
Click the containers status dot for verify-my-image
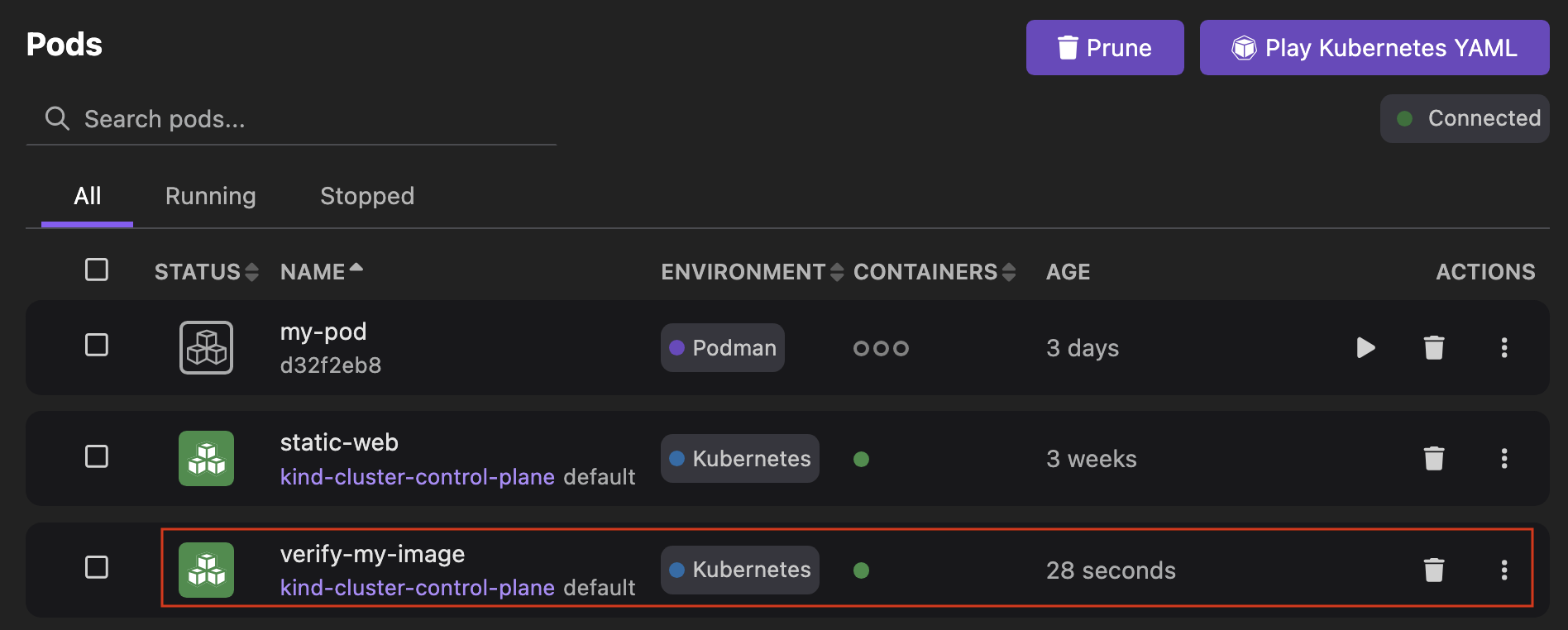(x=862, y=570)
